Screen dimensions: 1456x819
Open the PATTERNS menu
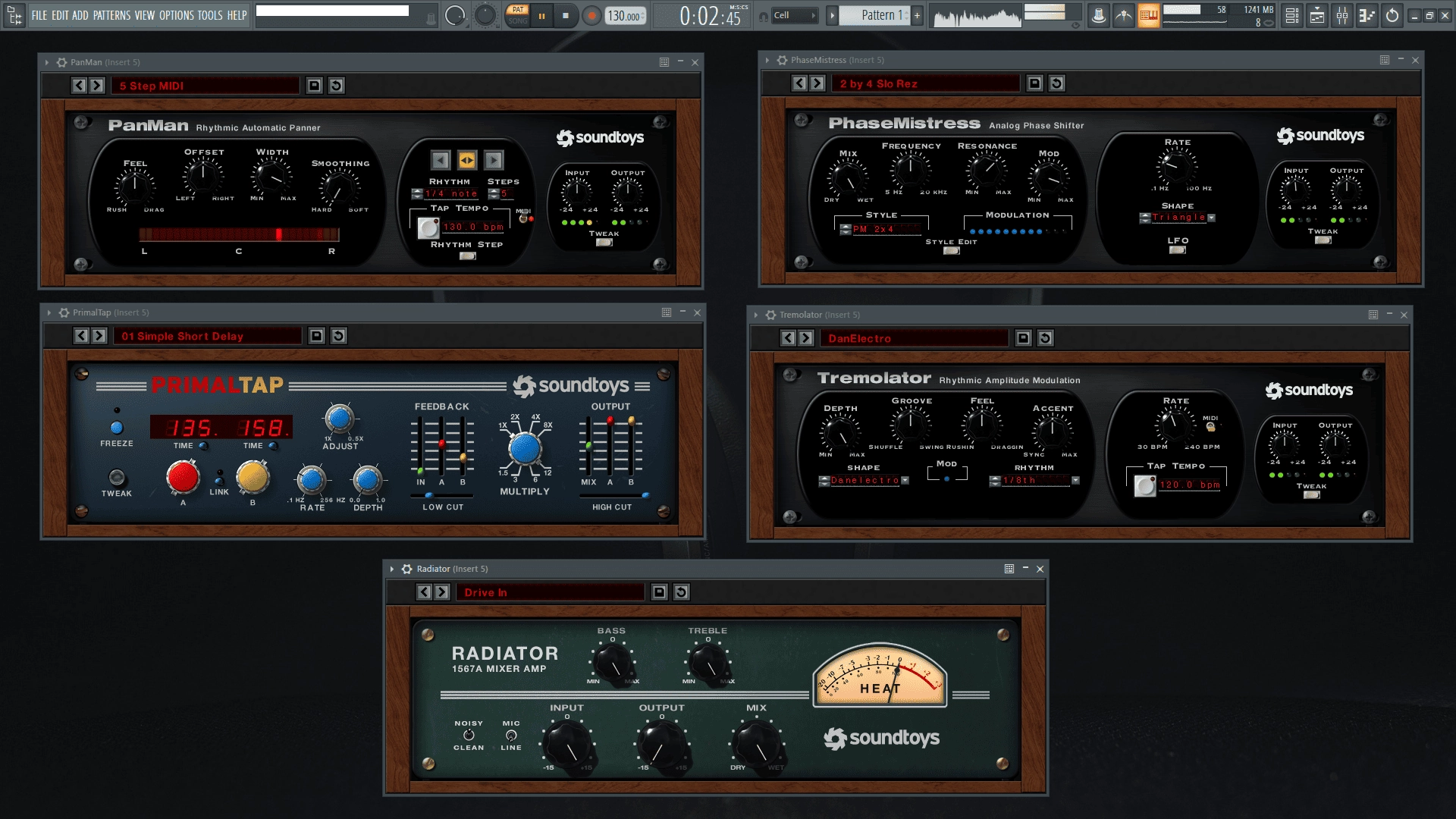(x=112, y=15)
